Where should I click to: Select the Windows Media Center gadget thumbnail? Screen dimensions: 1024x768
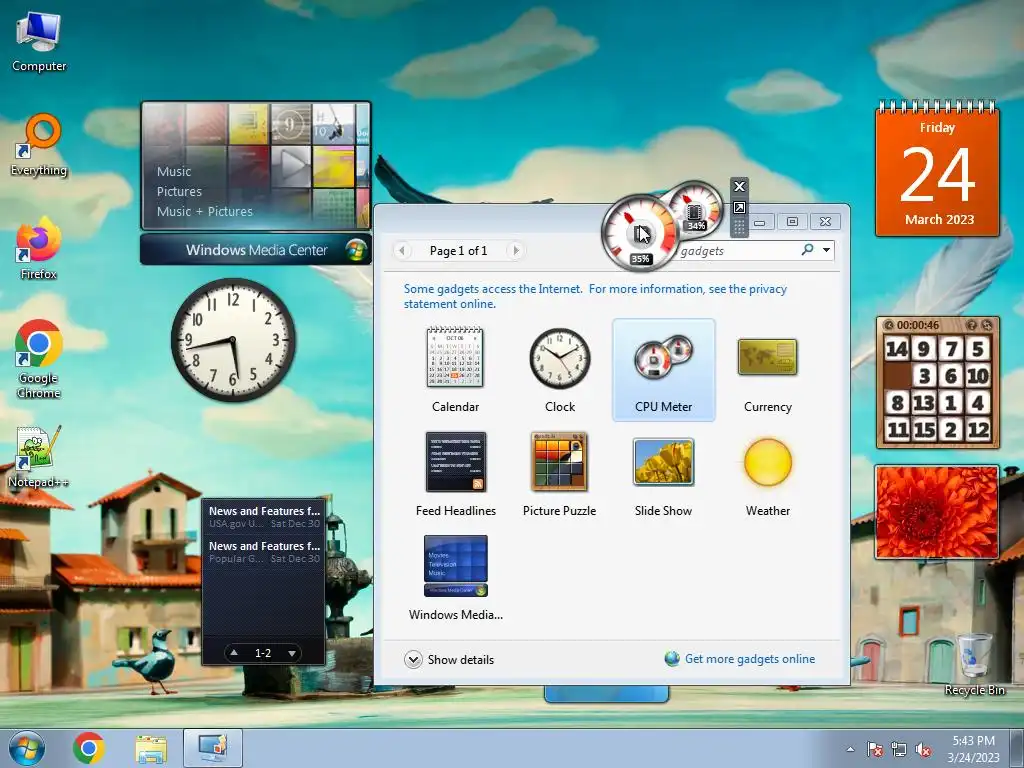(455, 577)
